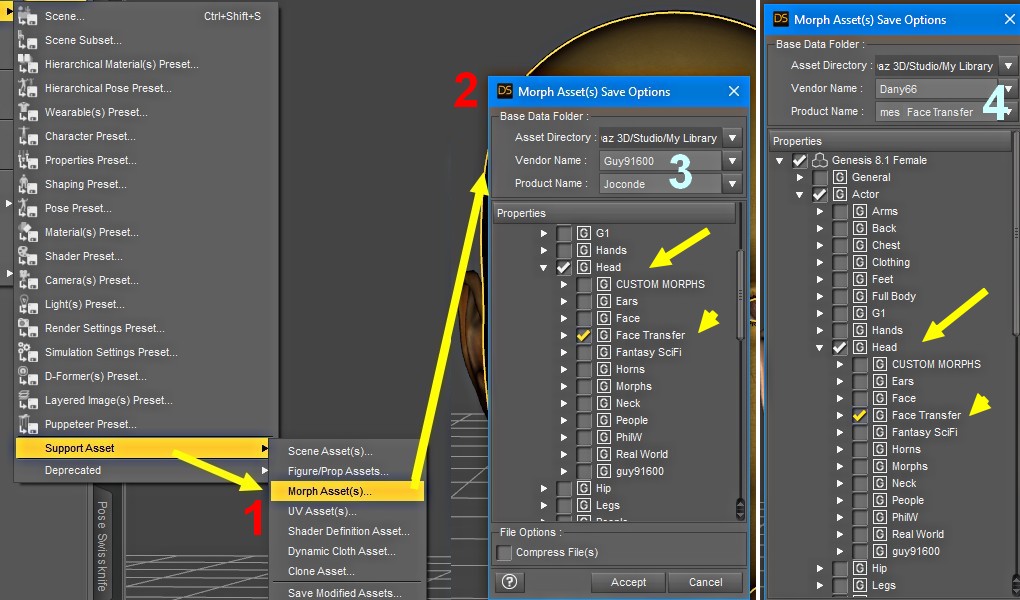Click Product Name field showing Joconde
Screen dimensions: 1020x600
(x=661, y=184)
